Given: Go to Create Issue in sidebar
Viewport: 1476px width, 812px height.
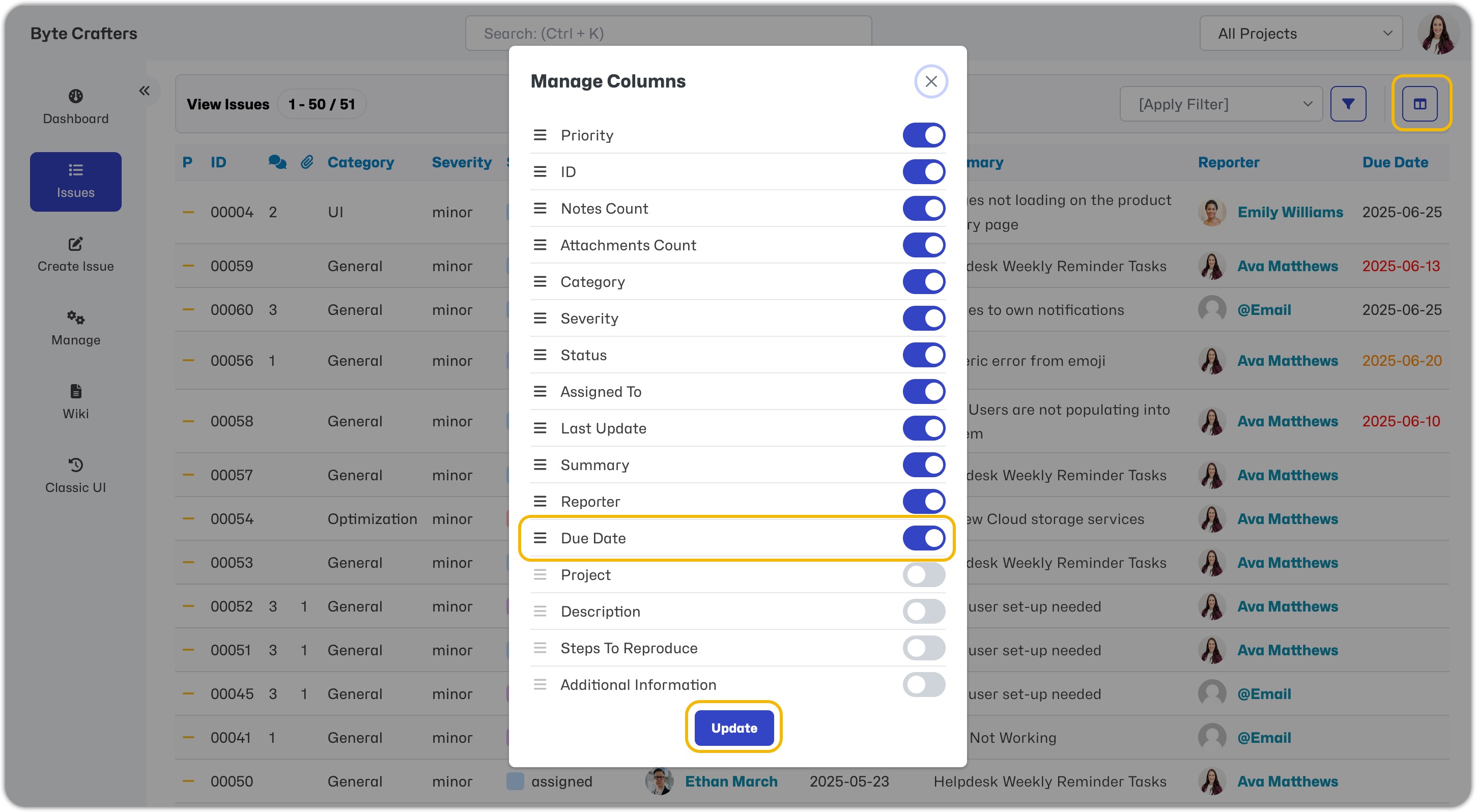Looking at the screenshot, I should point(76,255).
